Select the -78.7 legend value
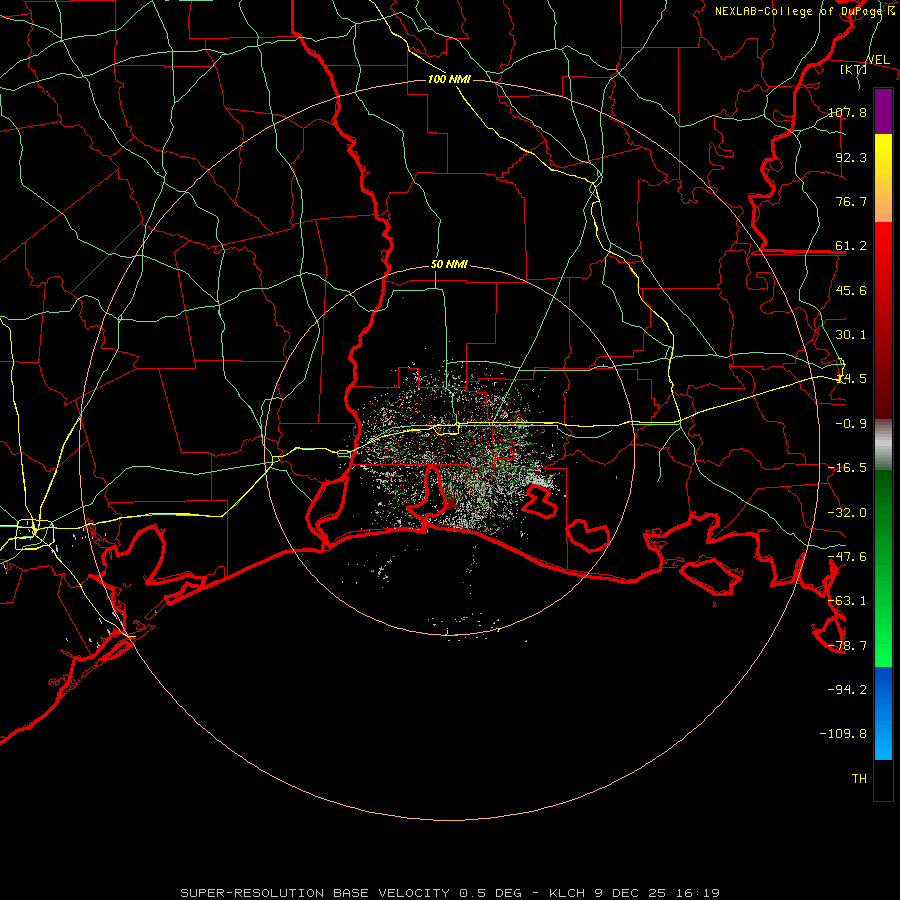This screenshot has height=900, width=900. click(847, 646)
